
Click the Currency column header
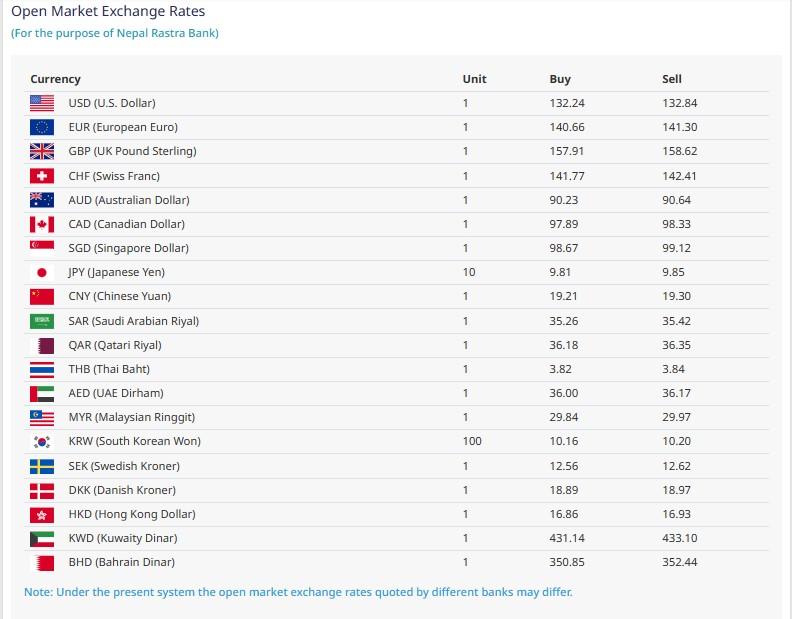(x=55, y=79)
